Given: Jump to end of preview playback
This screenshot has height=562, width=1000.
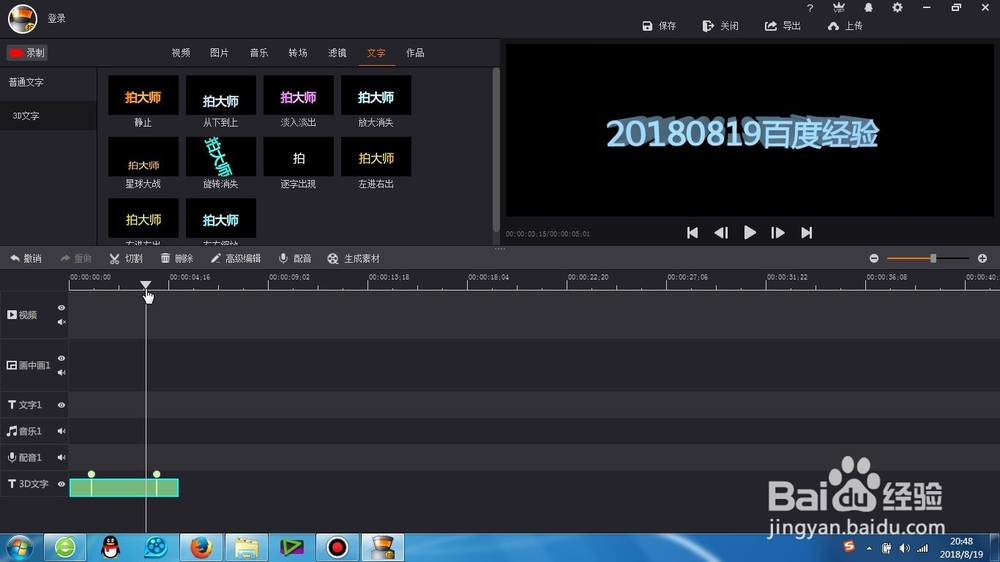Looking at the screenshot, I should tap(807, 233).
